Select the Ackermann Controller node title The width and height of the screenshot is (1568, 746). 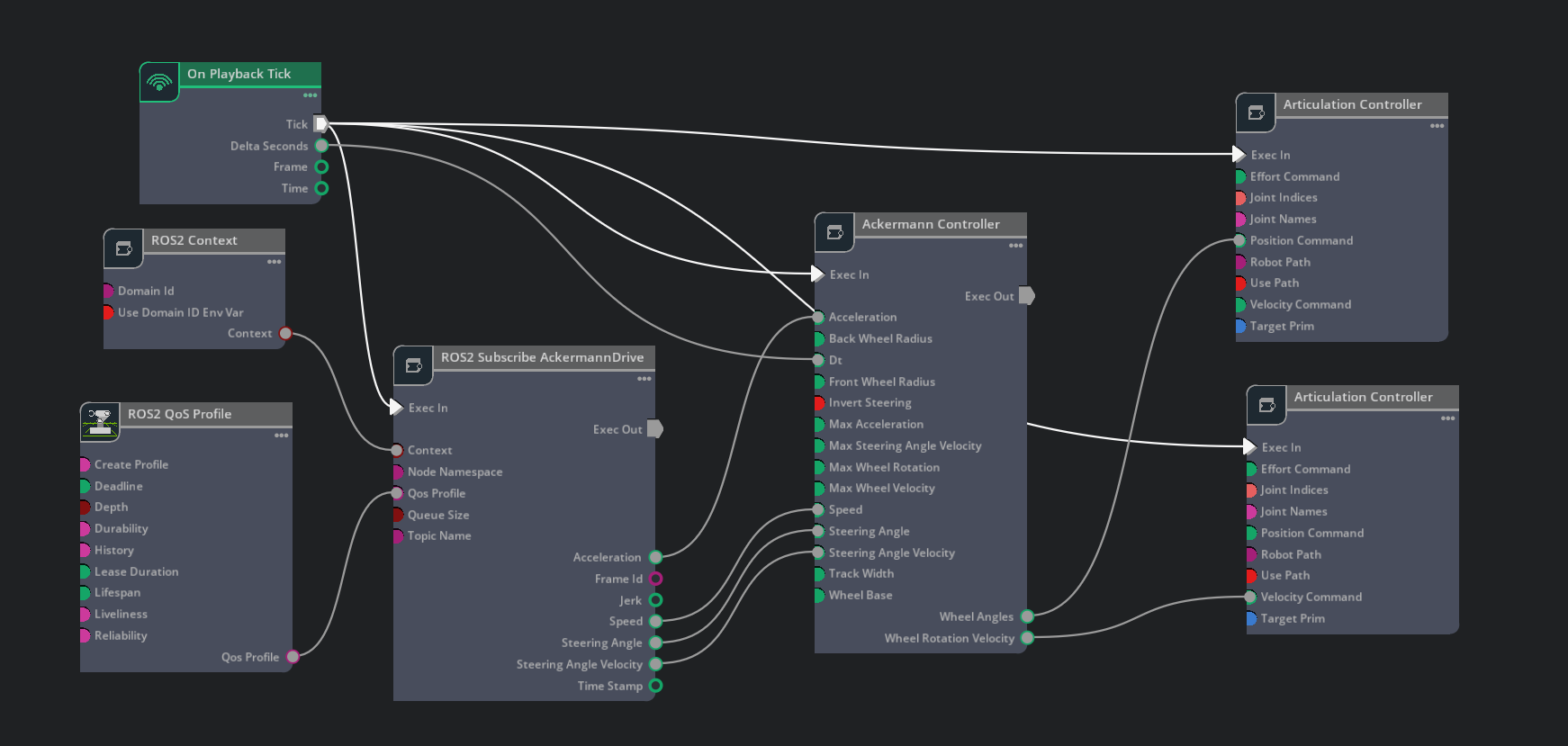(931, 224)
